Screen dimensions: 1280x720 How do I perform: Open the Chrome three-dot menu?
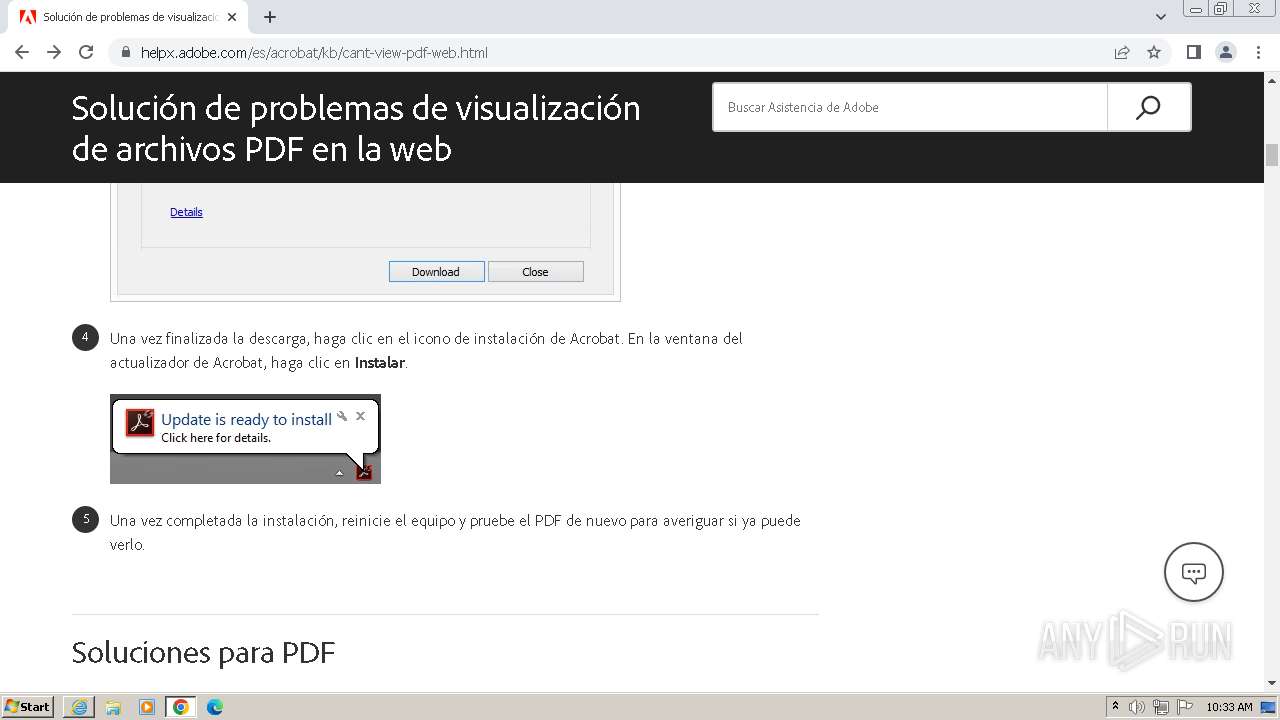1259,52
